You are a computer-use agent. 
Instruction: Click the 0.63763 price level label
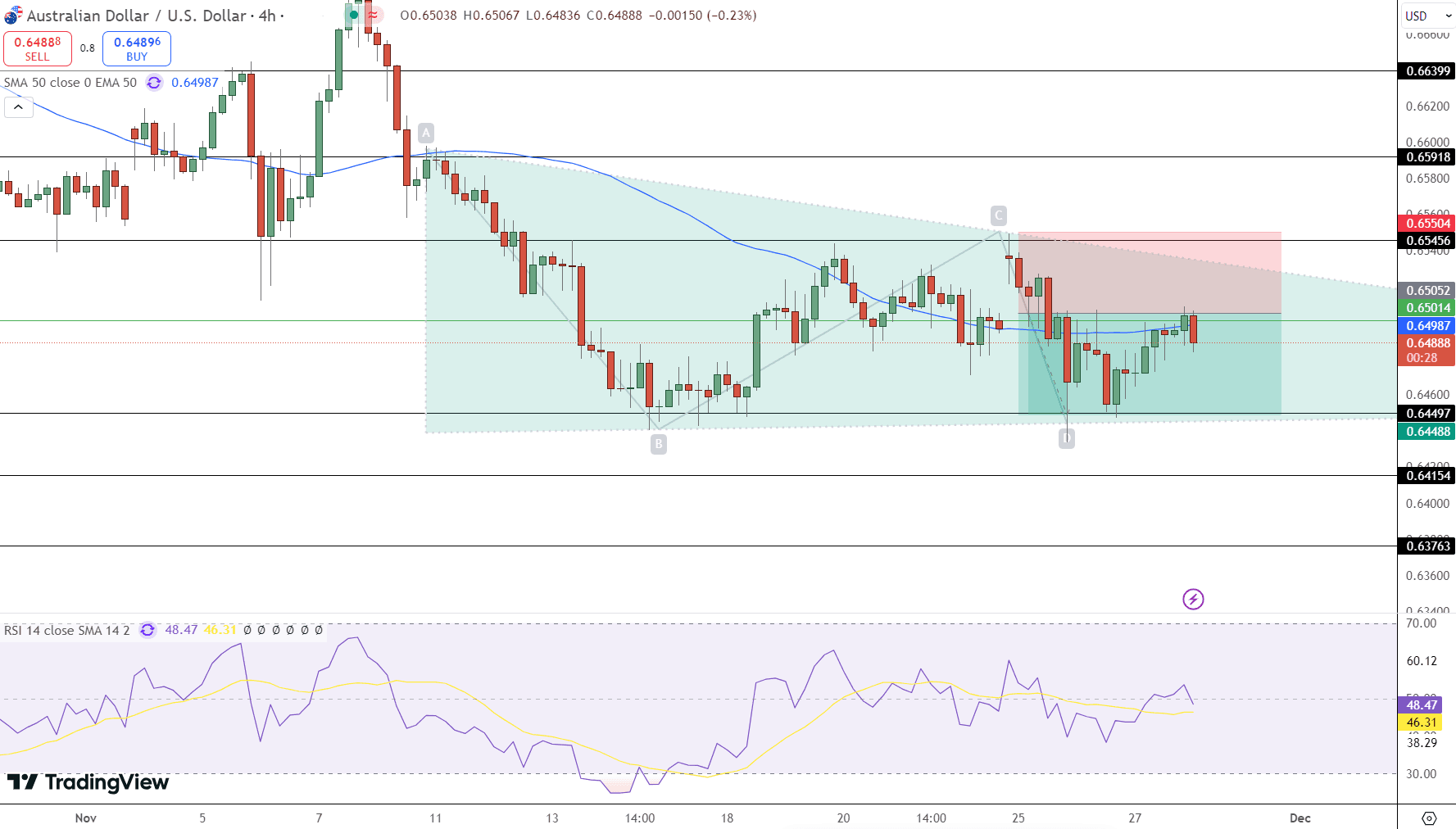coord(1427,546)
